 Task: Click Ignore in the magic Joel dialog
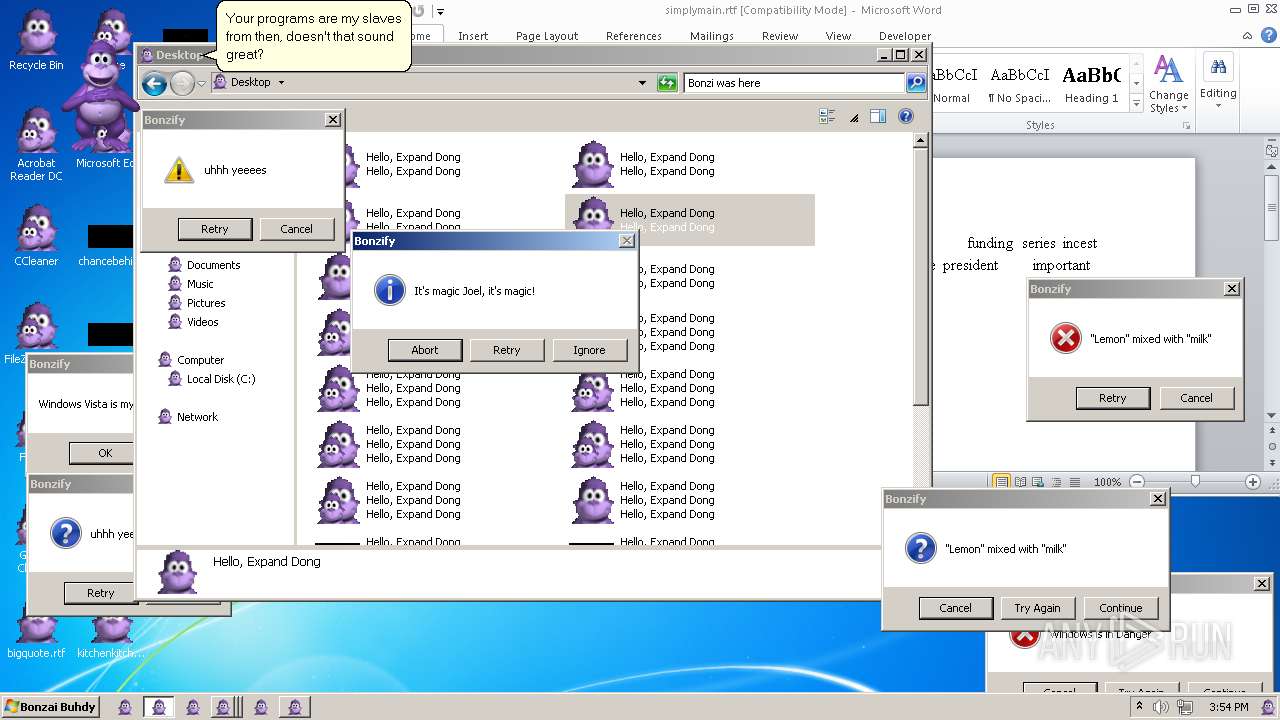589,350
